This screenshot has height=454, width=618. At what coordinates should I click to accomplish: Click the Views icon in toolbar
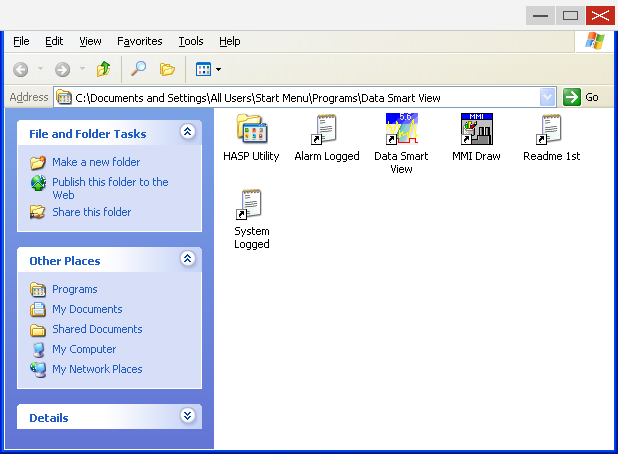click(203, 69)
